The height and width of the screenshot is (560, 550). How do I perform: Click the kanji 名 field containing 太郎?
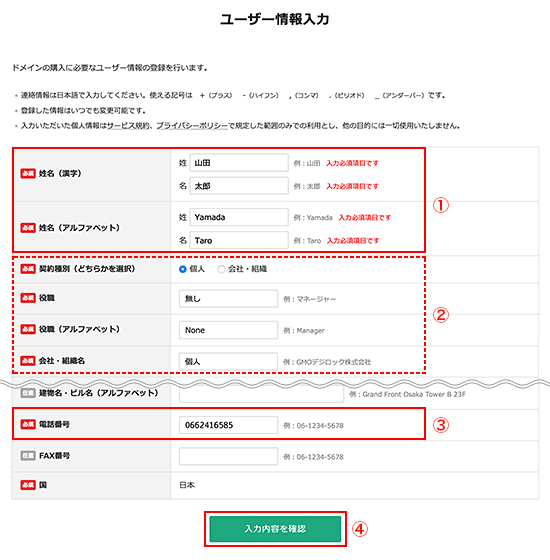pos(239,186)
